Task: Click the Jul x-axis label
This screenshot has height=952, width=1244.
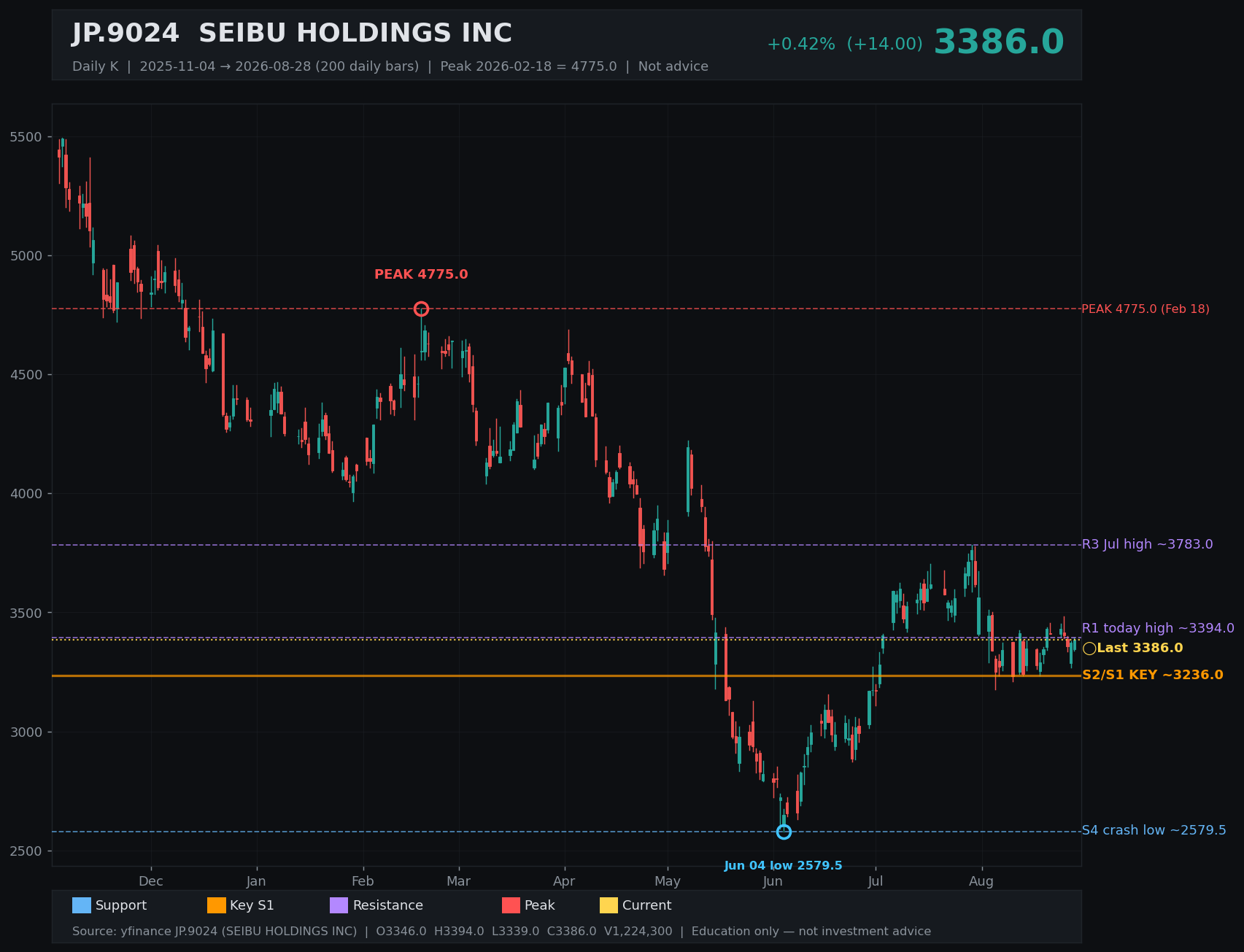Action: 876,881
